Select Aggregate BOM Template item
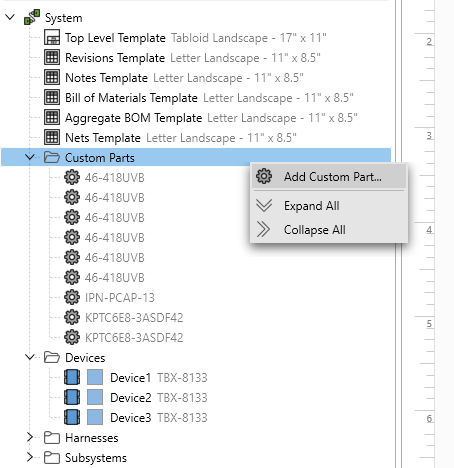The width and height of the screenshot is (454, 468). coord(133,118)
